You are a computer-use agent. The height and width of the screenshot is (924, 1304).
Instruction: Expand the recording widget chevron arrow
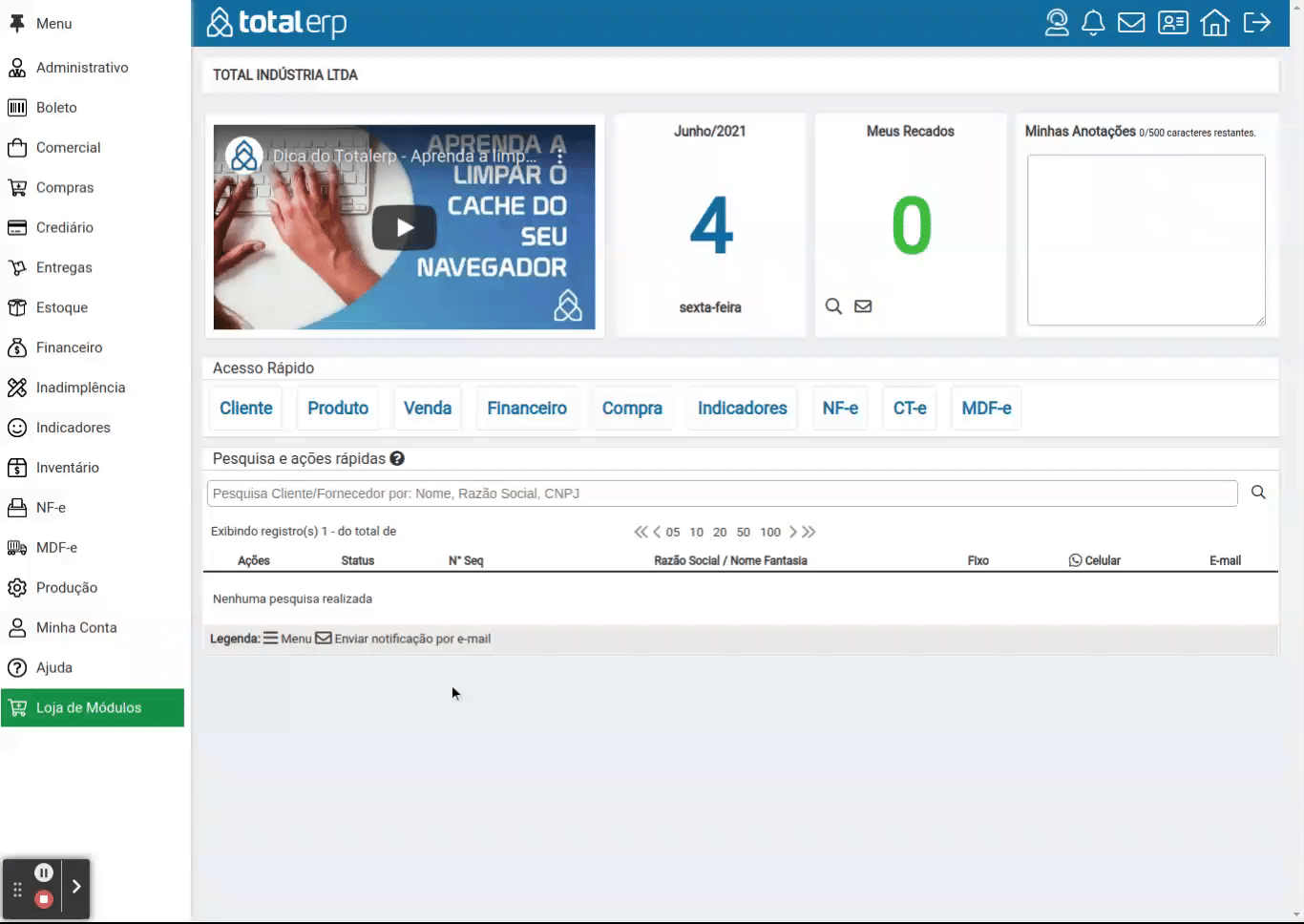tap(76, 887)
